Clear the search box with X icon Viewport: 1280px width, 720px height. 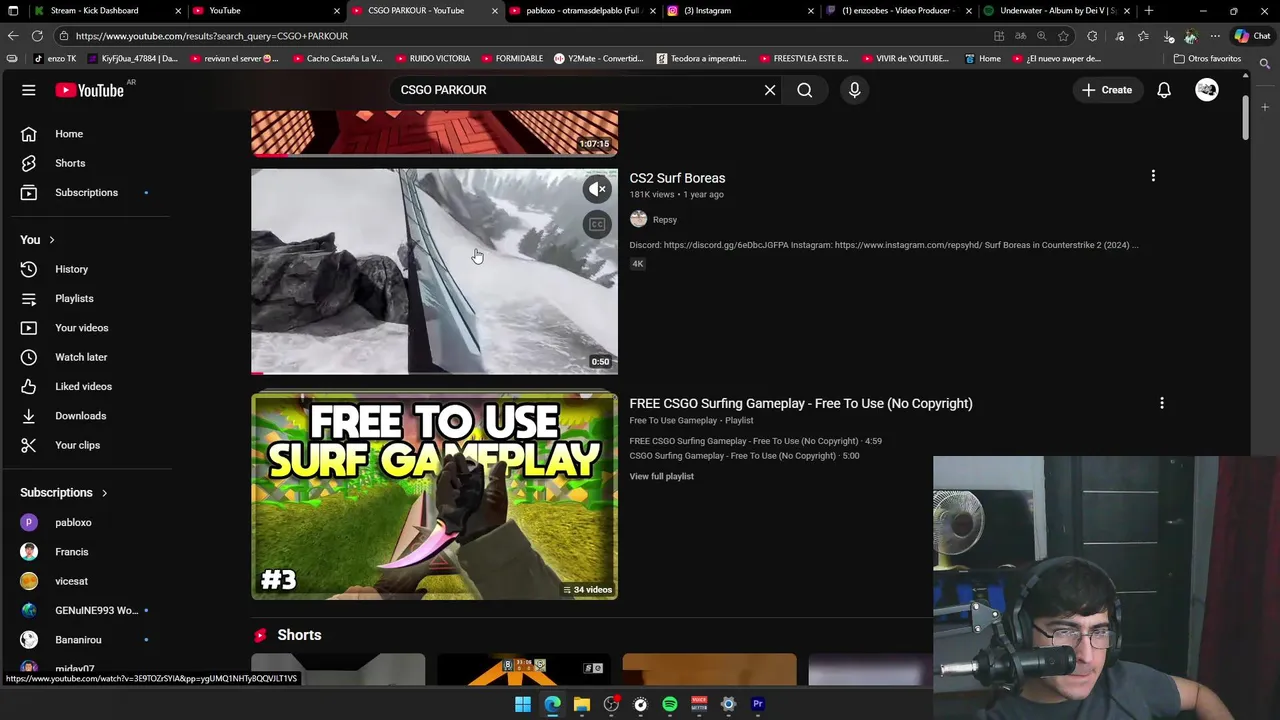[x=770, y=90]
